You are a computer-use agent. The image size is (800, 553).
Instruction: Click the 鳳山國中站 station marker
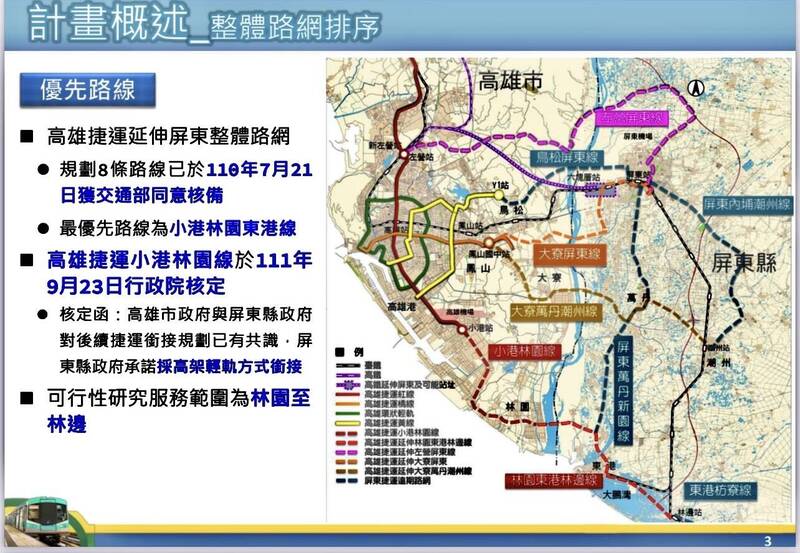tap(486, 242)
